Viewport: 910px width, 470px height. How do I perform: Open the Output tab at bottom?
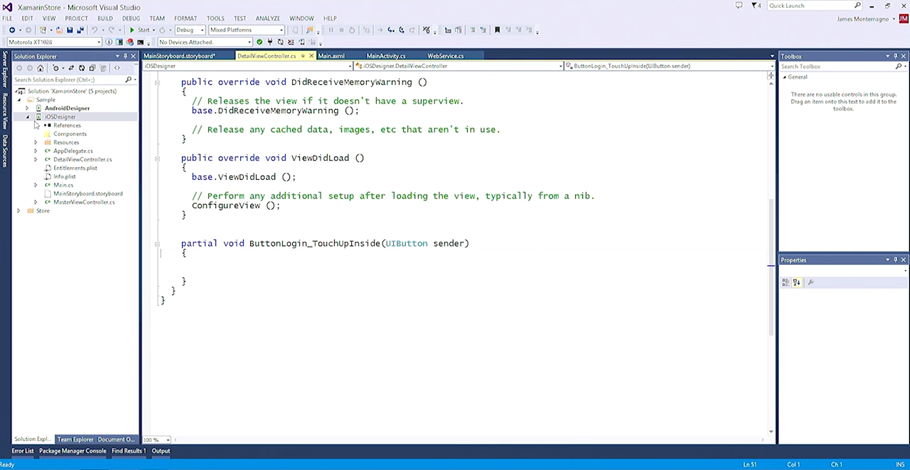161,451
